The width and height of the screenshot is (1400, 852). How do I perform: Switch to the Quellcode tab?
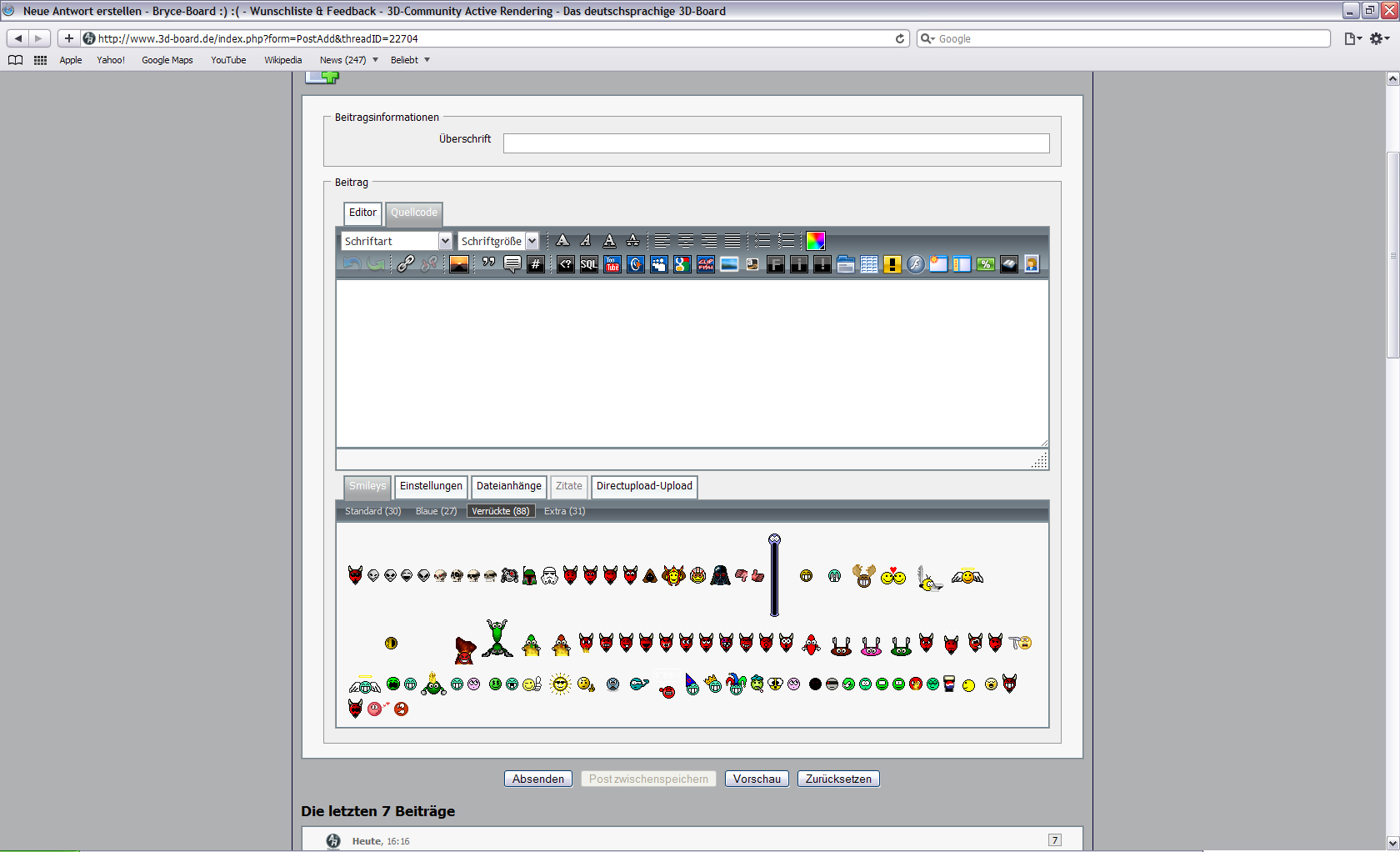414,213
